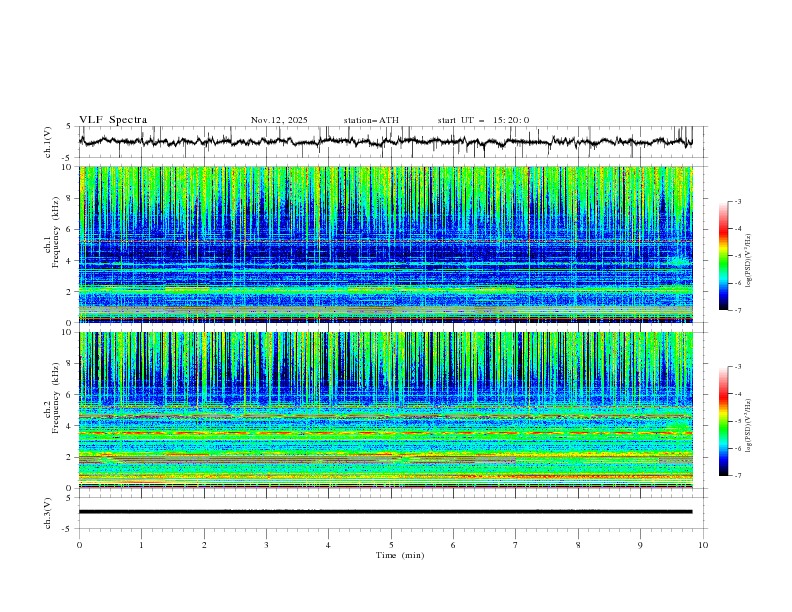Click the ch.3 flat black voltage trace
The height and width of the screenshot is (612, 792).
click(x=386, y=512)
